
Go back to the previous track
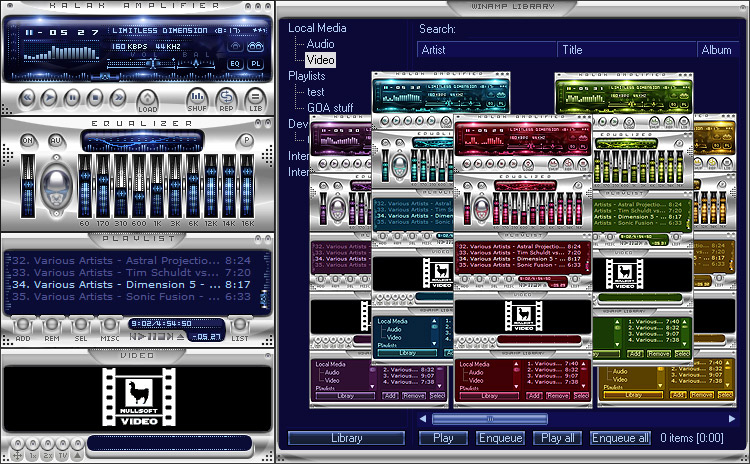27,96
